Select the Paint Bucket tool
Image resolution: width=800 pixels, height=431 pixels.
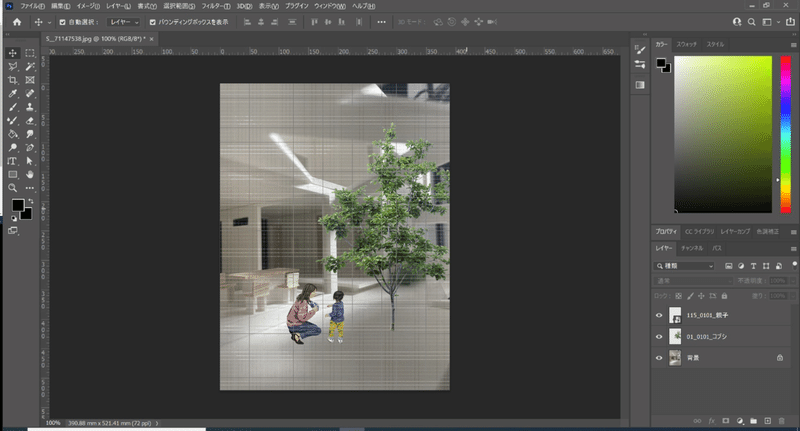(x=13, y=134)
